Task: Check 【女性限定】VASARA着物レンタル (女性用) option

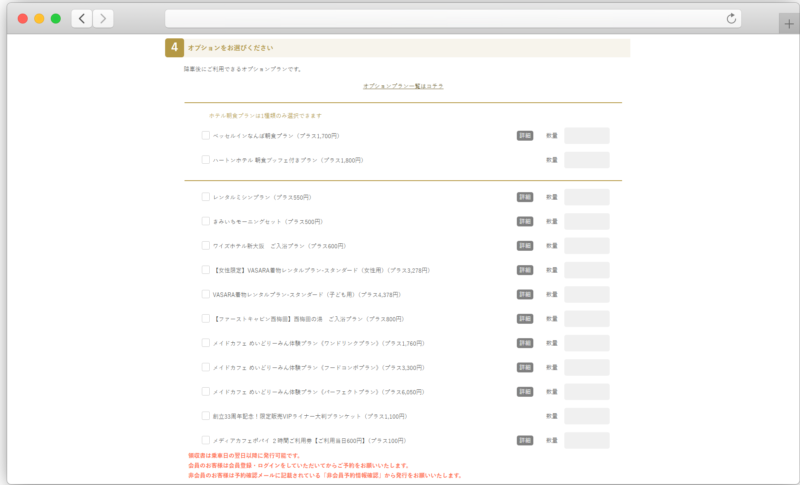Action: (206, 270)
